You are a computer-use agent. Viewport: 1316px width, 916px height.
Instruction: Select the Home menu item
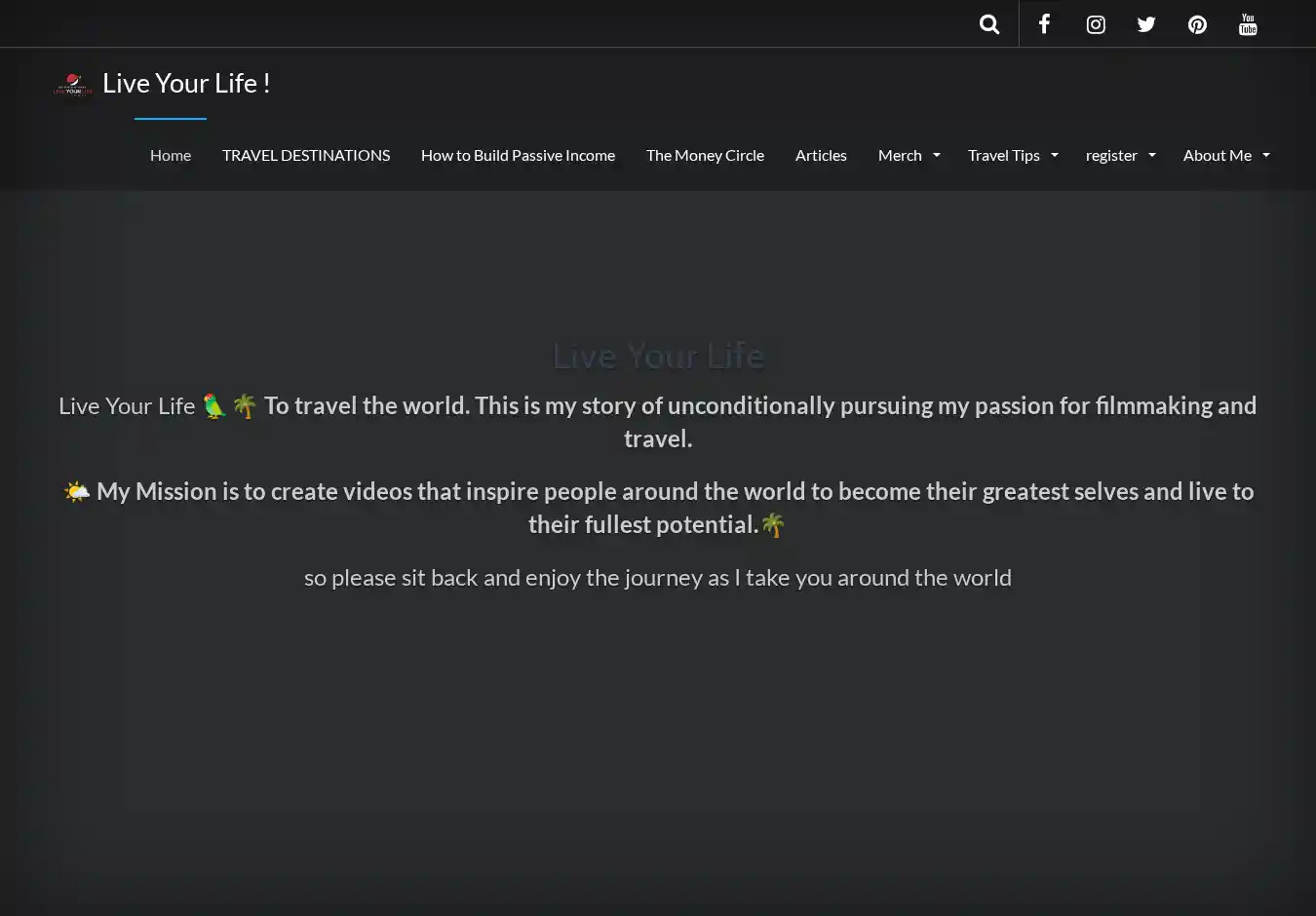coord(171,155)
